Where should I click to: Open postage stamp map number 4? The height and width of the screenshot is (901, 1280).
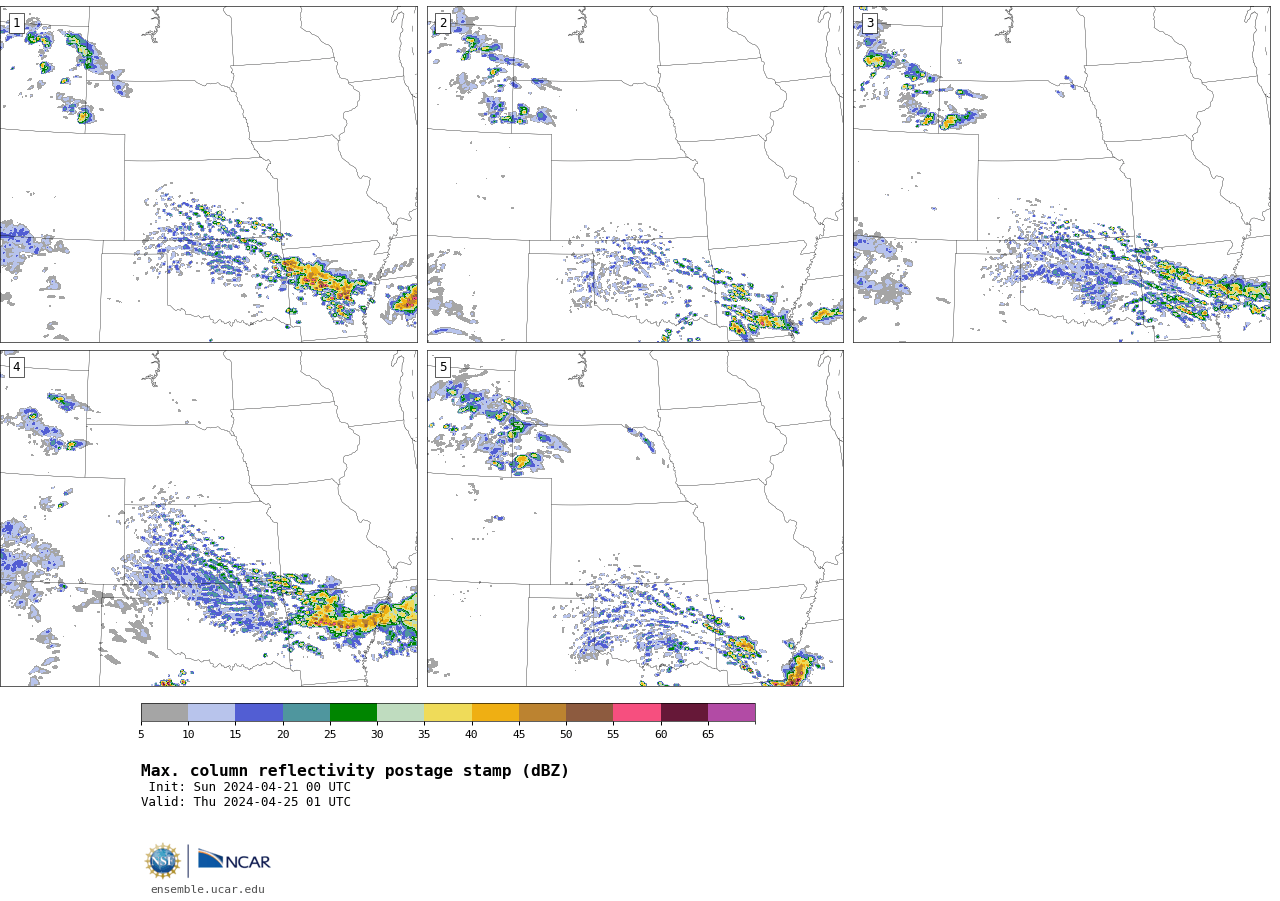click(208, 518)
